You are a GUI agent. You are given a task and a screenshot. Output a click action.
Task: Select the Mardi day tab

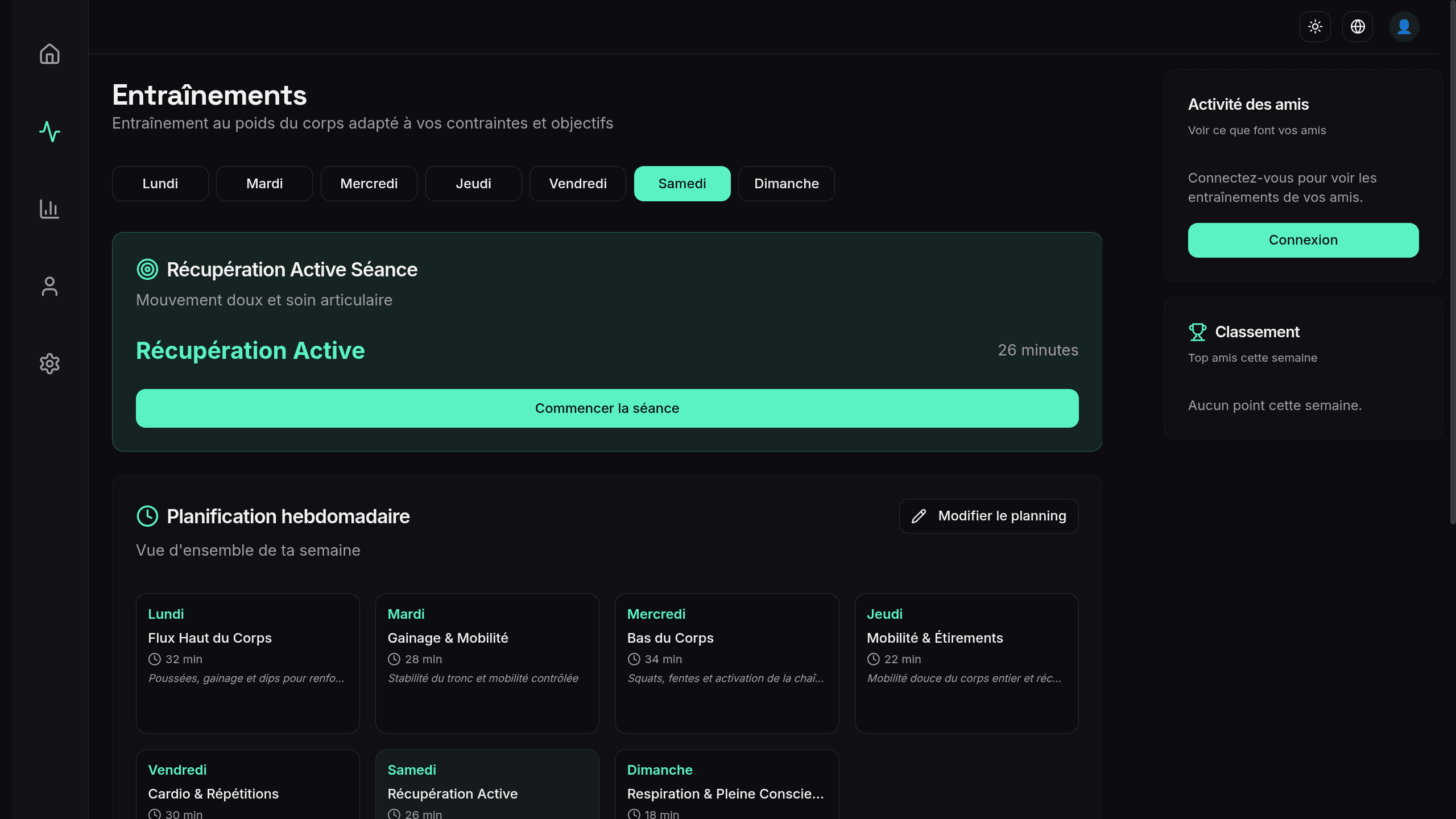(x=264, y=184)
